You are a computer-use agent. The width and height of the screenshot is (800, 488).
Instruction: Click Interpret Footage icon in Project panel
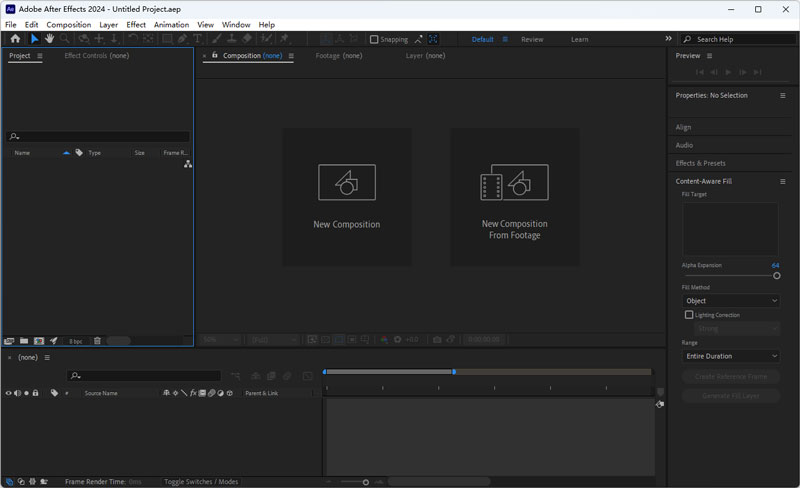[x=9, y=341]
